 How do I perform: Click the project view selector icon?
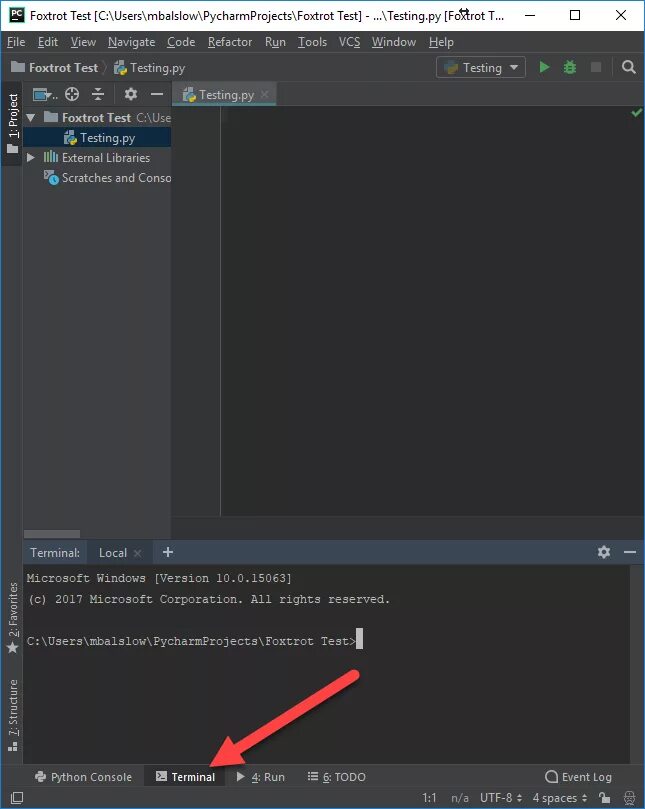[x=44, y=94]
